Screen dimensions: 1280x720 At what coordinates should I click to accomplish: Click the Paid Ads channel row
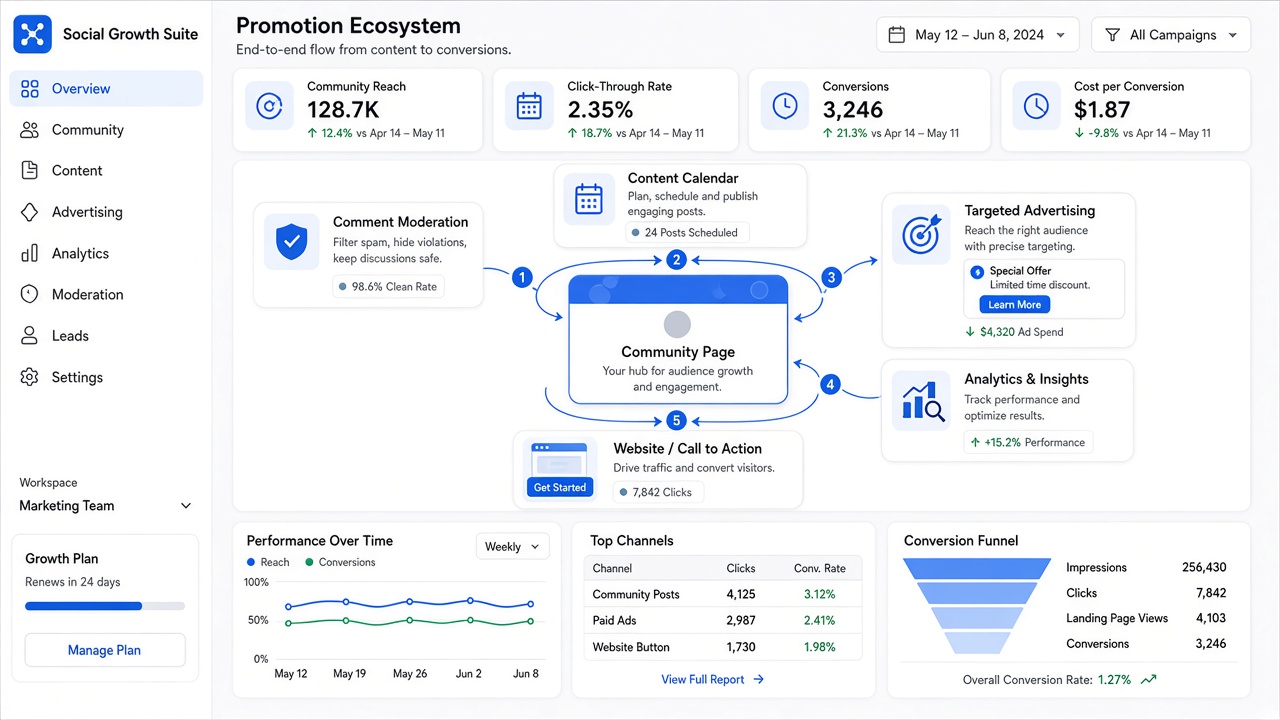(722, 621)
